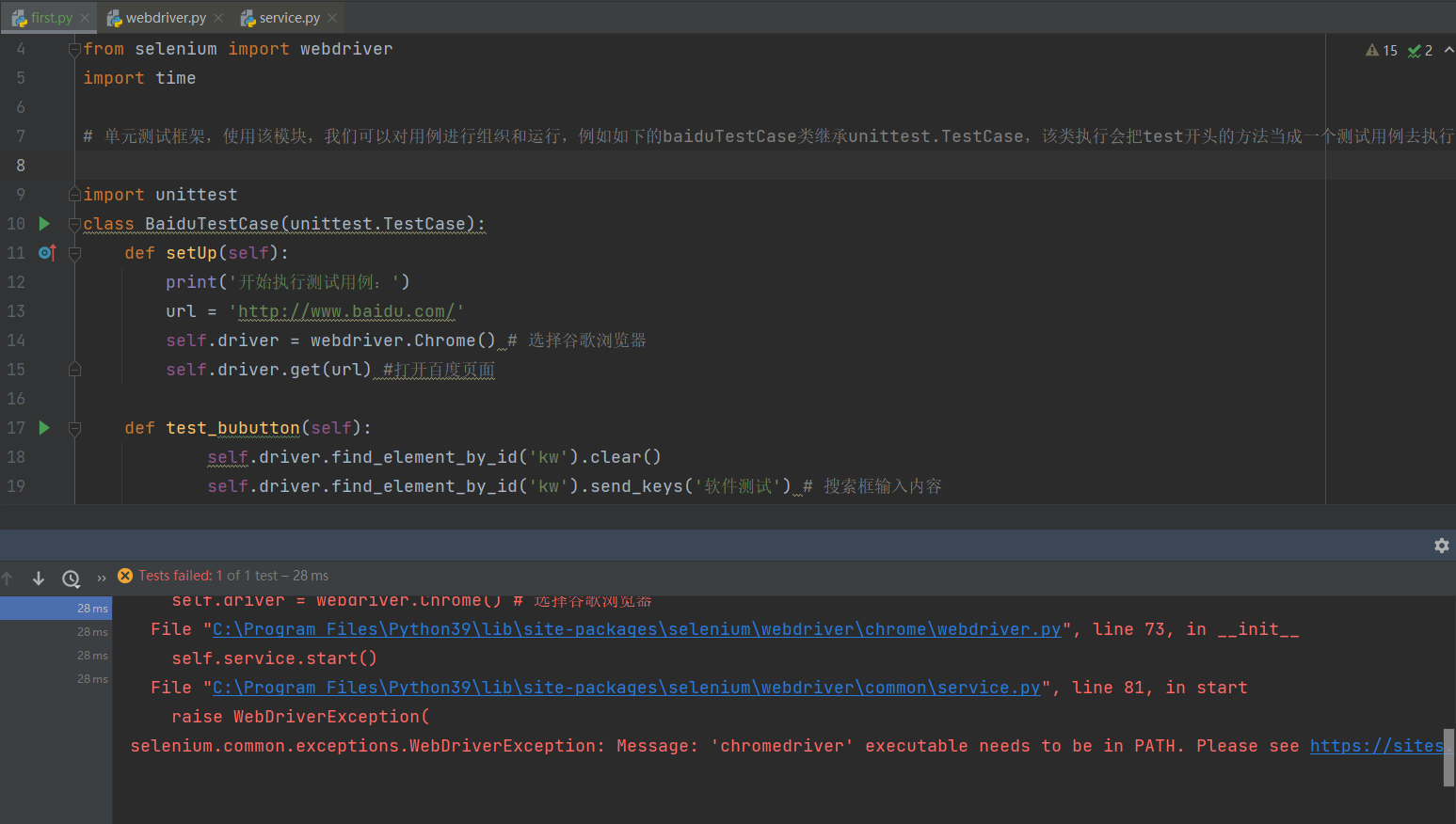Screen dimensions: 1456x824
Task: Click the green checkmark typo indicator showing 2
Action: click(x=1420, y=51)
